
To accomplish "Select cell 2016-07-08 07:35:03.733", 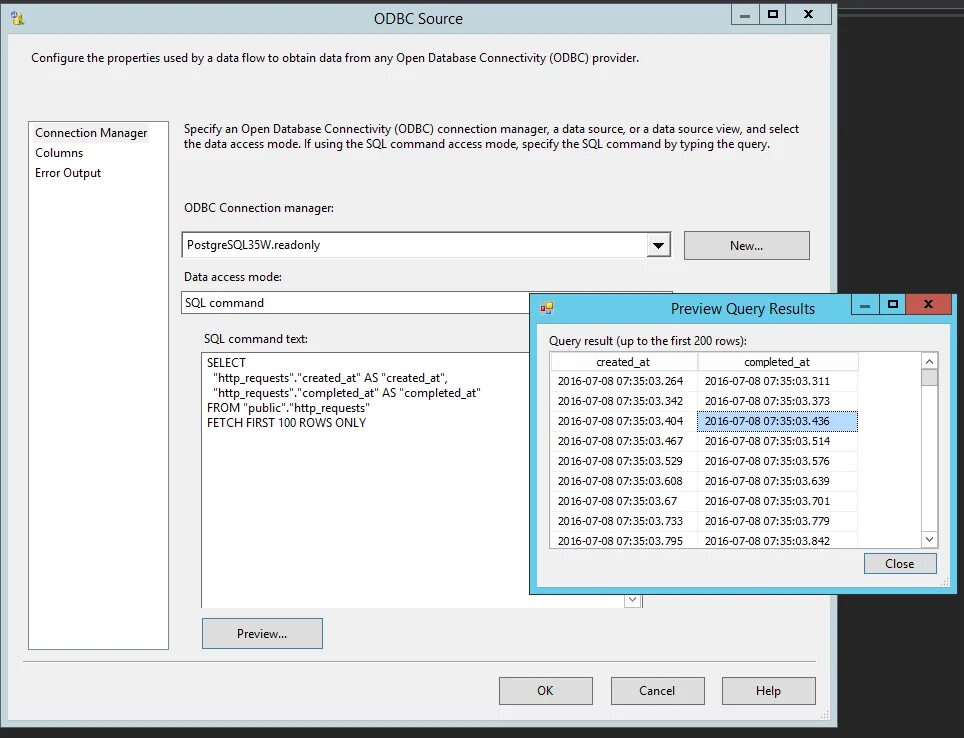I will coord(623,521).
